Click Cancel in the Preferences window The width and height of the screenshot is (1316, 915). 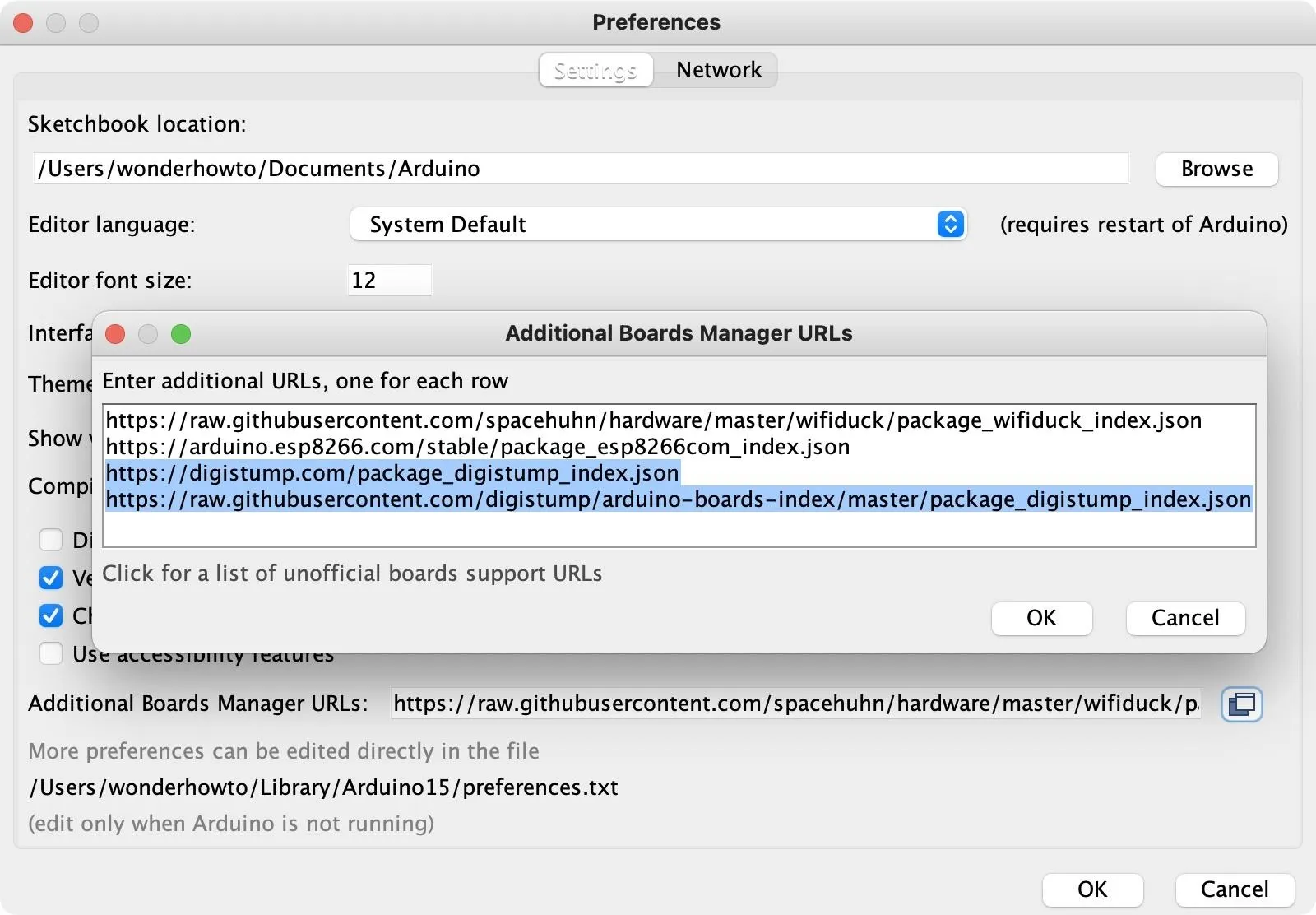click(x=1235, y=889)
